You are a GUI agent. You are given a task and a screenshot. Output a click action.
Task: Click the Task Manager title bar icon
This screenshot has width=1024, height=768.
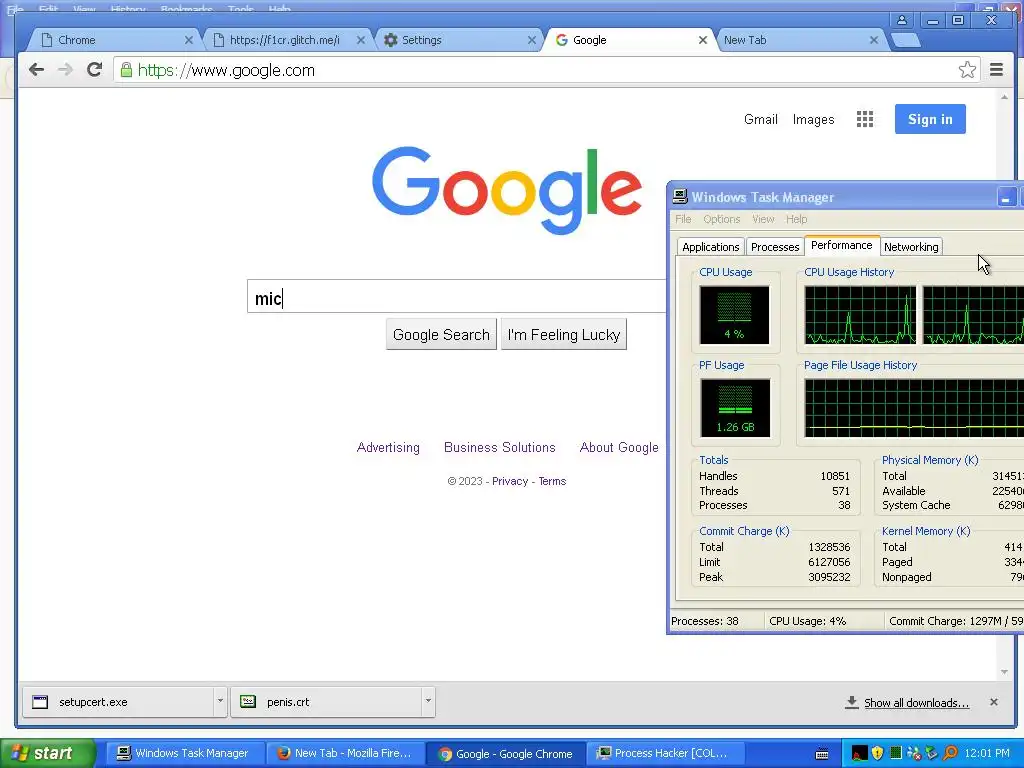click(x=680, y=197)
